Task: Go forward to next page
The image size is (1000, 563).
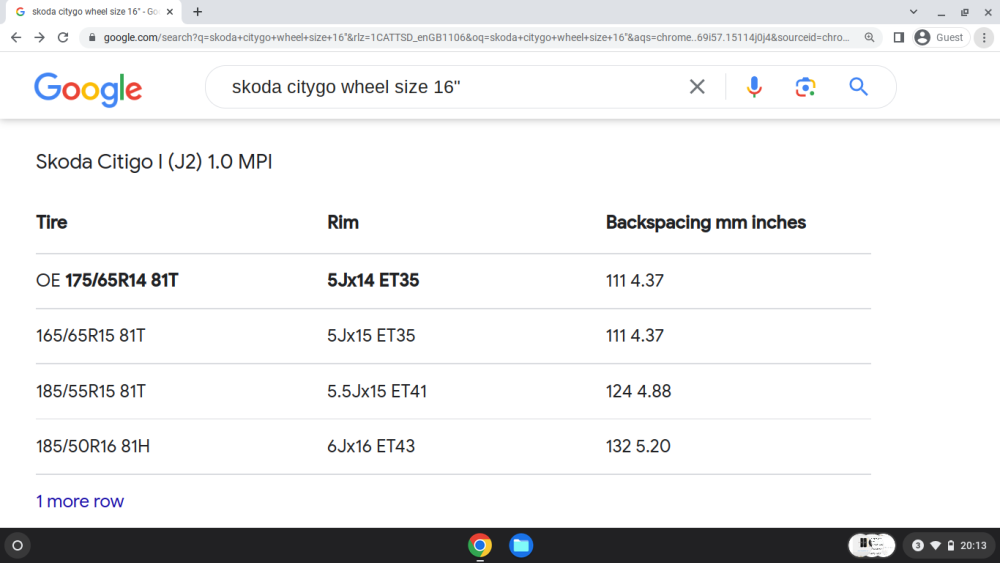Action: point(40,38)
